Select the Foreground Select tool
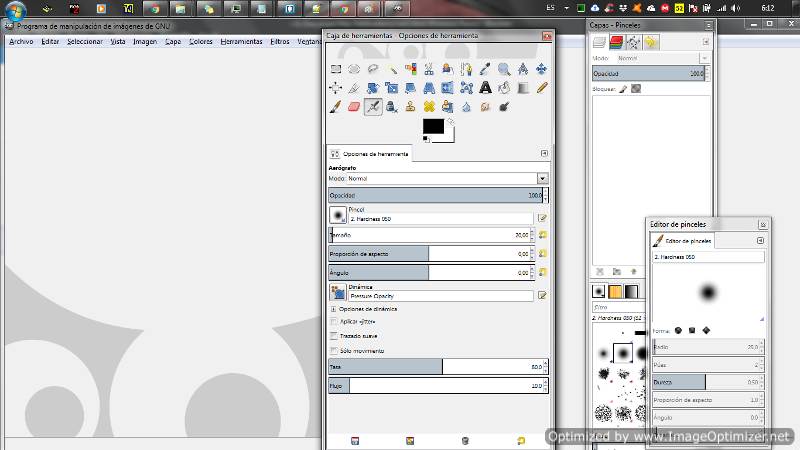Image resolution: width=800 pixels, height=450 pixels. pyautogui.click(x=448, y=69)
